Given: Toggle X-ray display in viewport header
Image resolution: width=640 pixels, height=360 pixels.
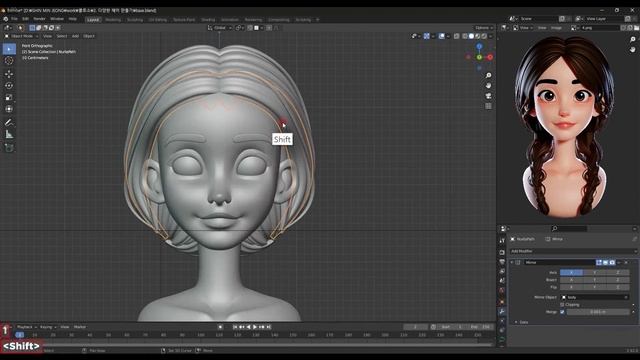Looking at the screenshot, I should coord(456,36).
